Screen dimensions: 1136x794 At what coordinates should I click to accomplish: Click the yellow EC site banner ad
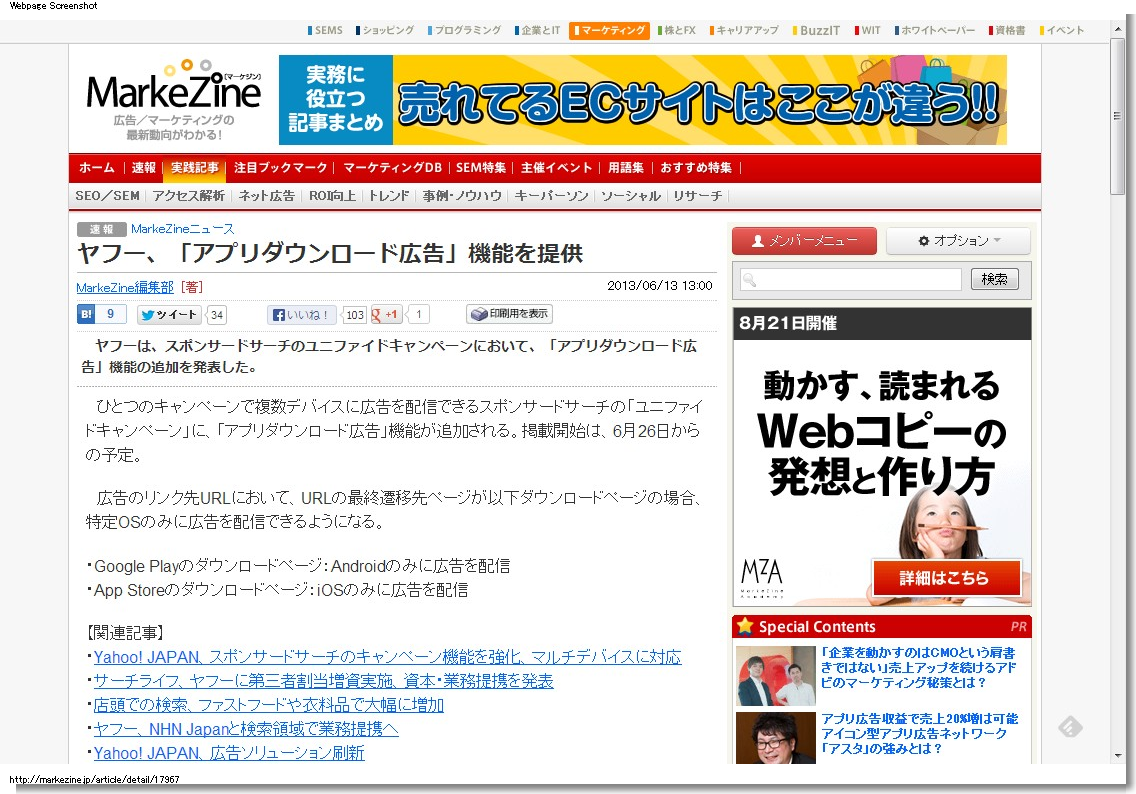pyautogui.click(x=643, y=100)
